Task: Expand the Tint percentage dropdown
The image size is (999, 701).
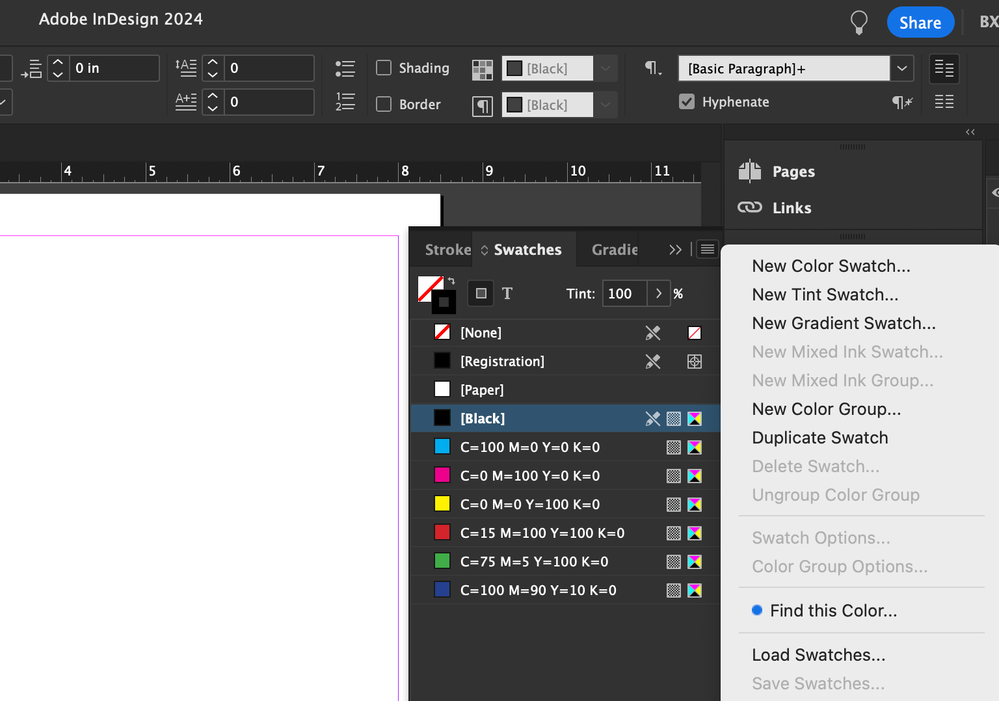Action: point(660,294)
